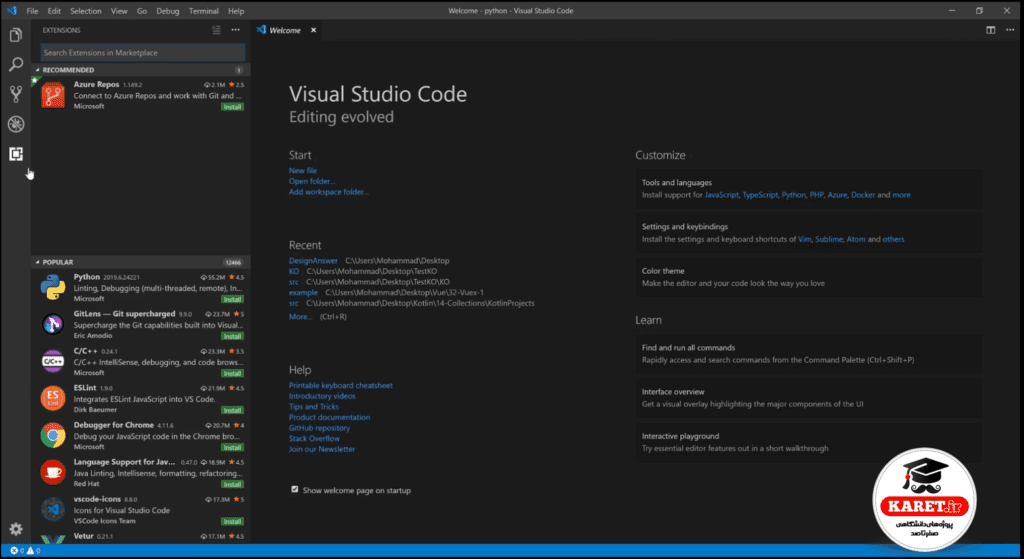This screenshot has width=1024, height=559.
Task: Open recent DesignAnswer folder
Action: tap(313, 261)
